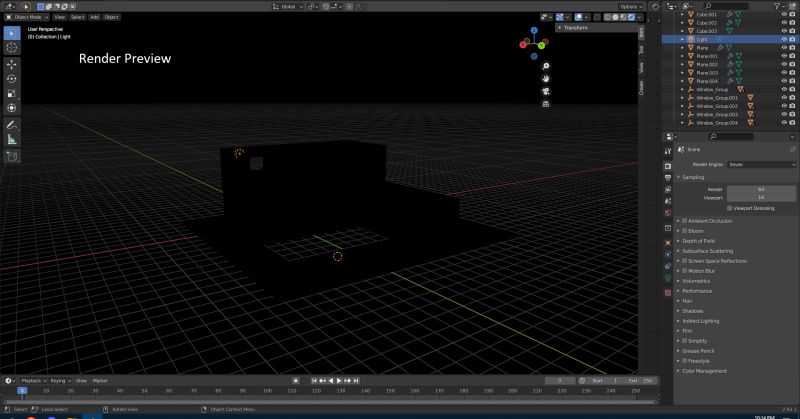
Task: Open the Object Mode dropdown
Action: tap(27, 17)
